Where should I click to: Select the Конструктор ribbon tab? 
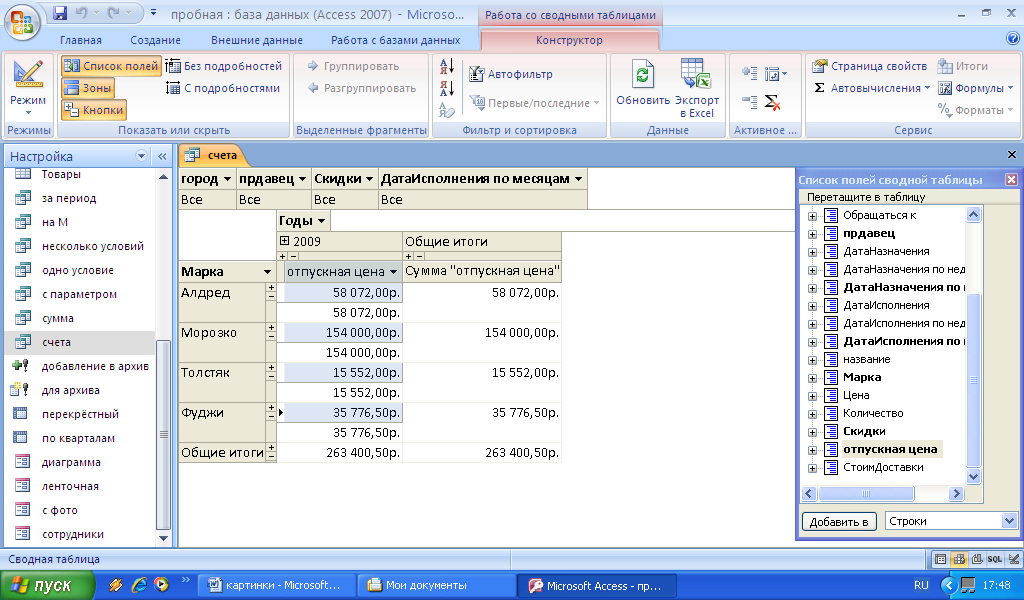coord(569,40)
